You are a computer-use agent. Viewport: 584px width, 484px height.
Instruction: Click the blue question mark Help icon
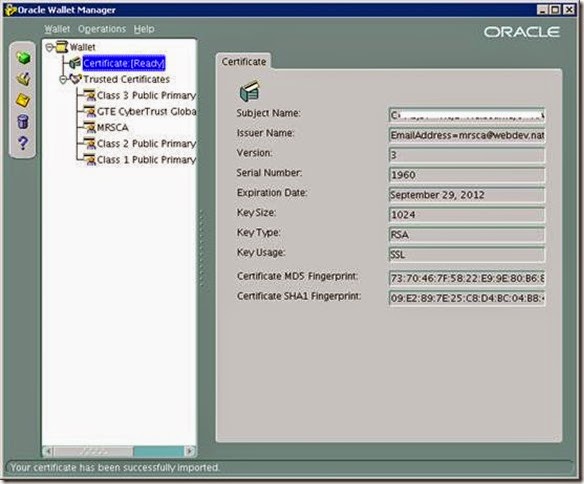click(23, 143)
